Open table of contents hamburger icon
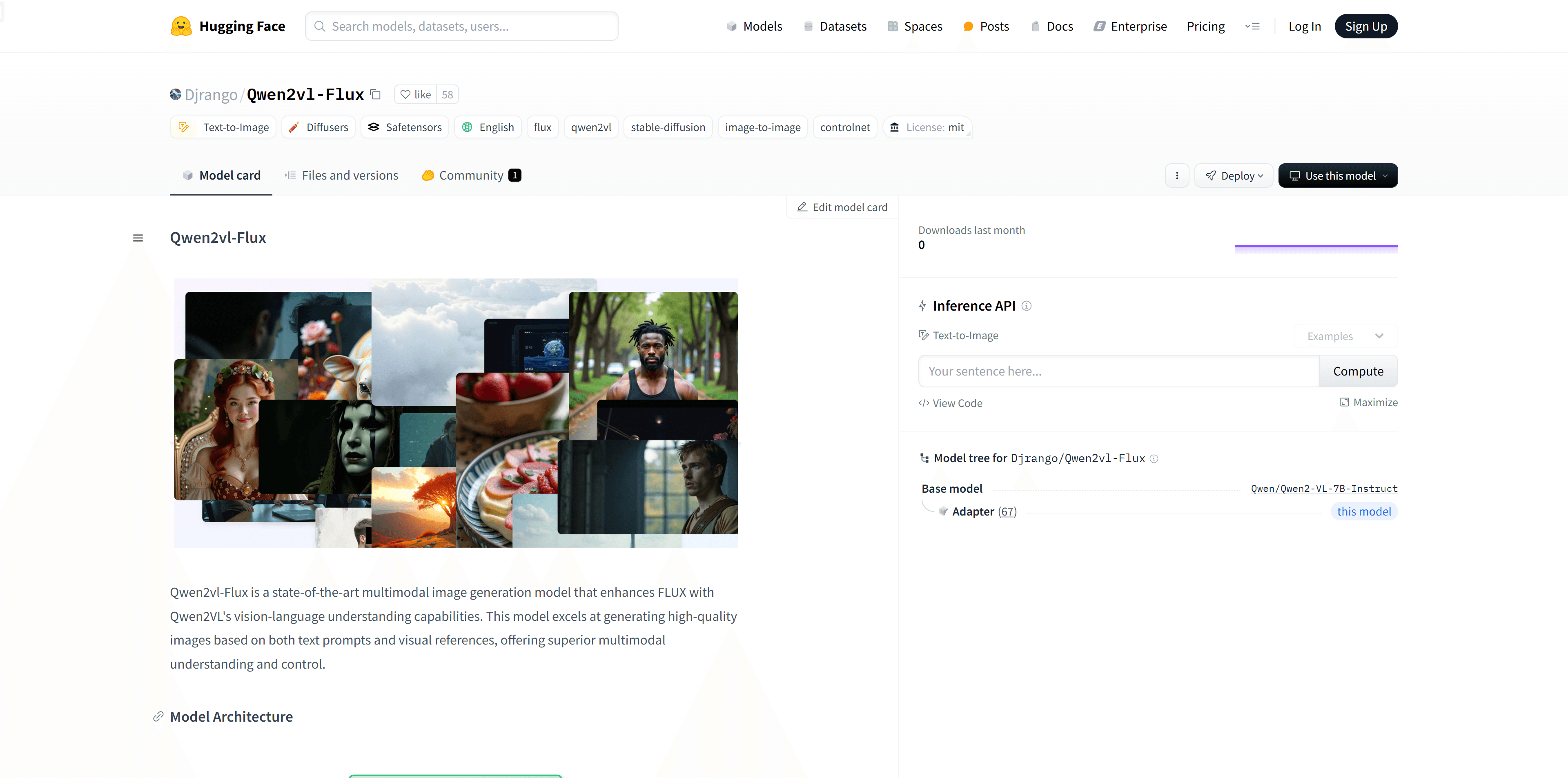This screenshot has height=778, width=1568. point(138,238)
